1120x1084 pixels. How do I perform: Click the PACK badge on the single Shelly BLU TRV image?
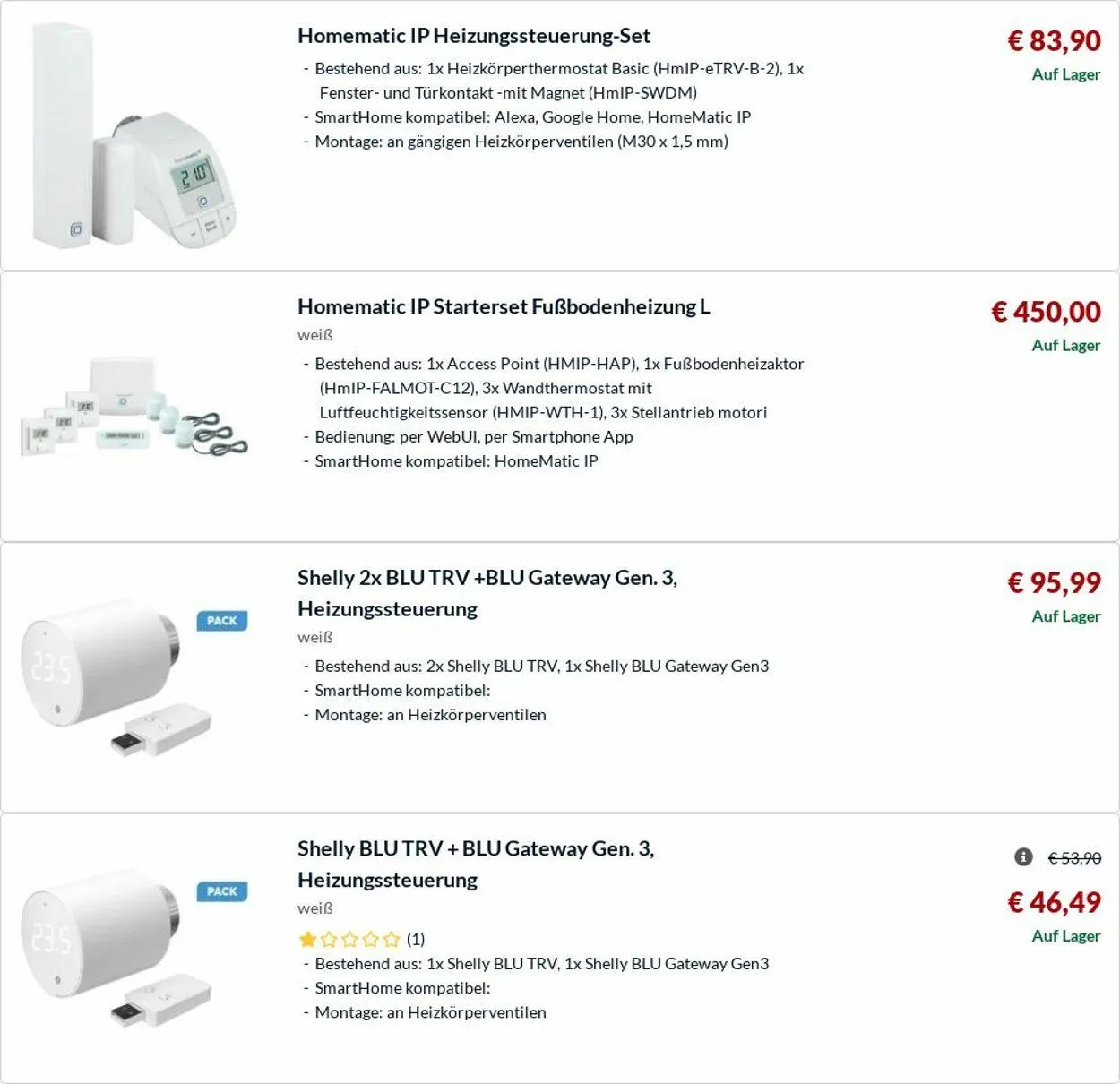click(x=222, y=891)
